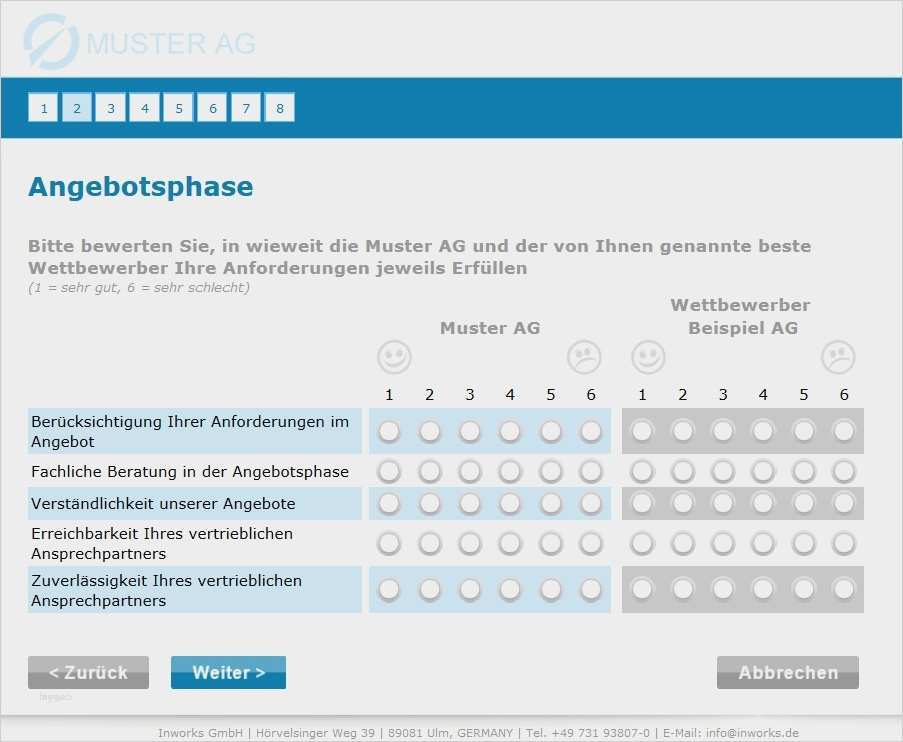The image size is (903, 742).
Task: Pick Wettbewerber rating 4 for Berücksichtigung Ihrer Anforderungen
Action: (x=763, y=431)
